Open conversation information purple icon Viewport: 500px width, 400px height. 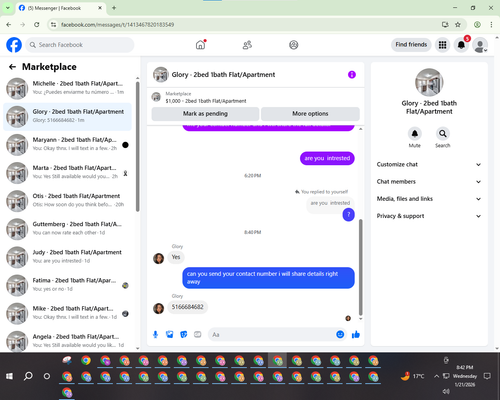[x=352, y=75]
